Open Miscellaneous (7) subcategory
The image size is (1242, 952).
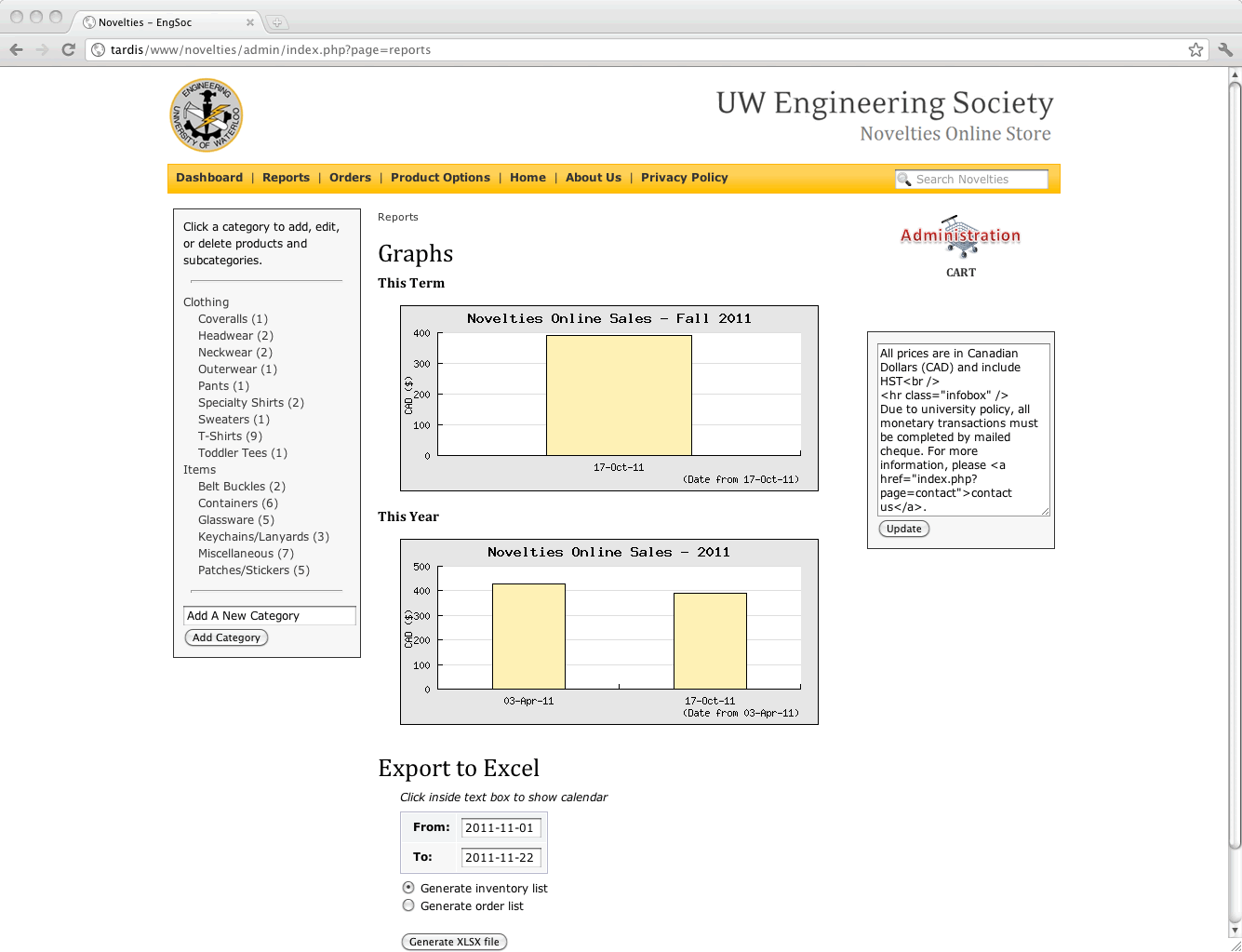click(x=246, y=554)
